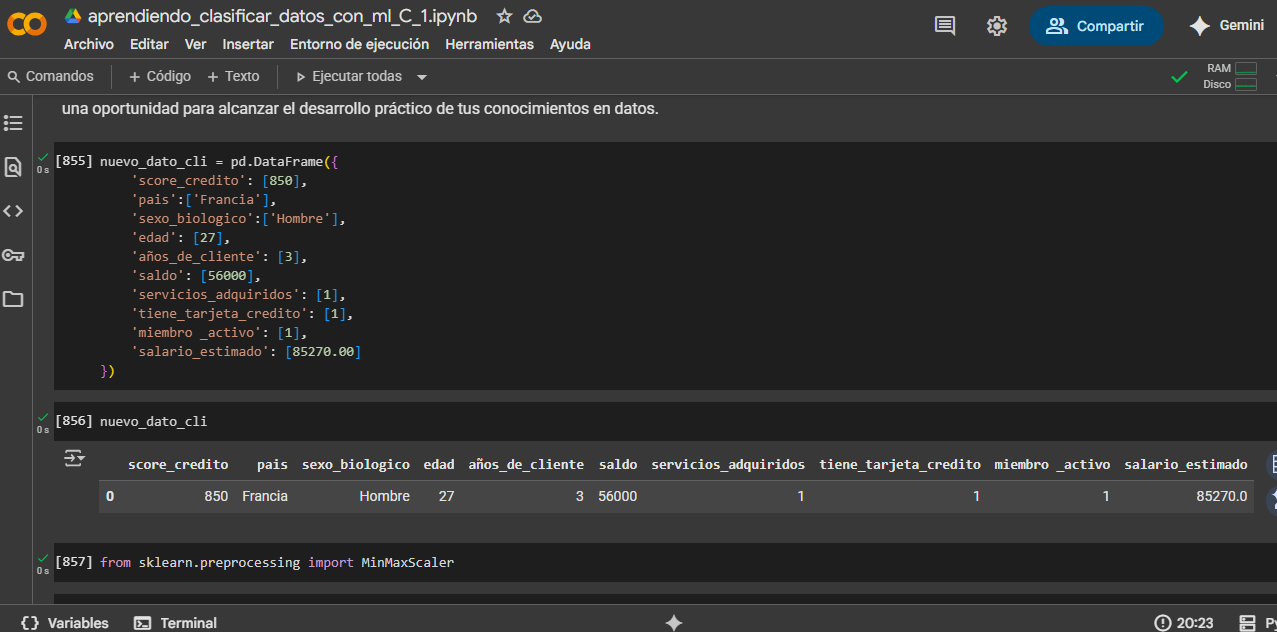Open the RAM and Disco resource indicator
1277x632 pixels.
click(x=1230, y=76)
